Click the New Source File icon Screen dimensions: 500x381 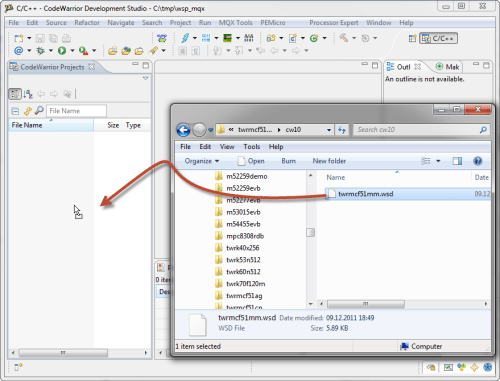pos(293,38)
